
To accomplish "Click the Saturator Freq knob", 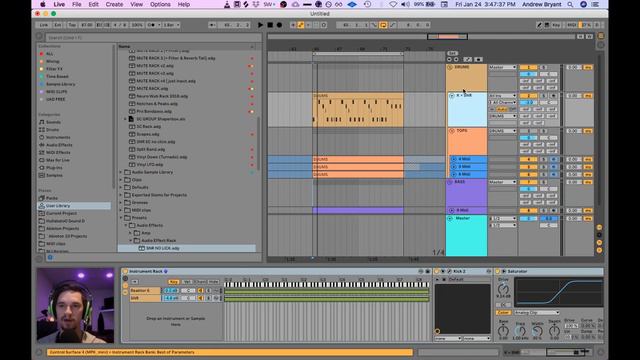I will click(520, 331).
